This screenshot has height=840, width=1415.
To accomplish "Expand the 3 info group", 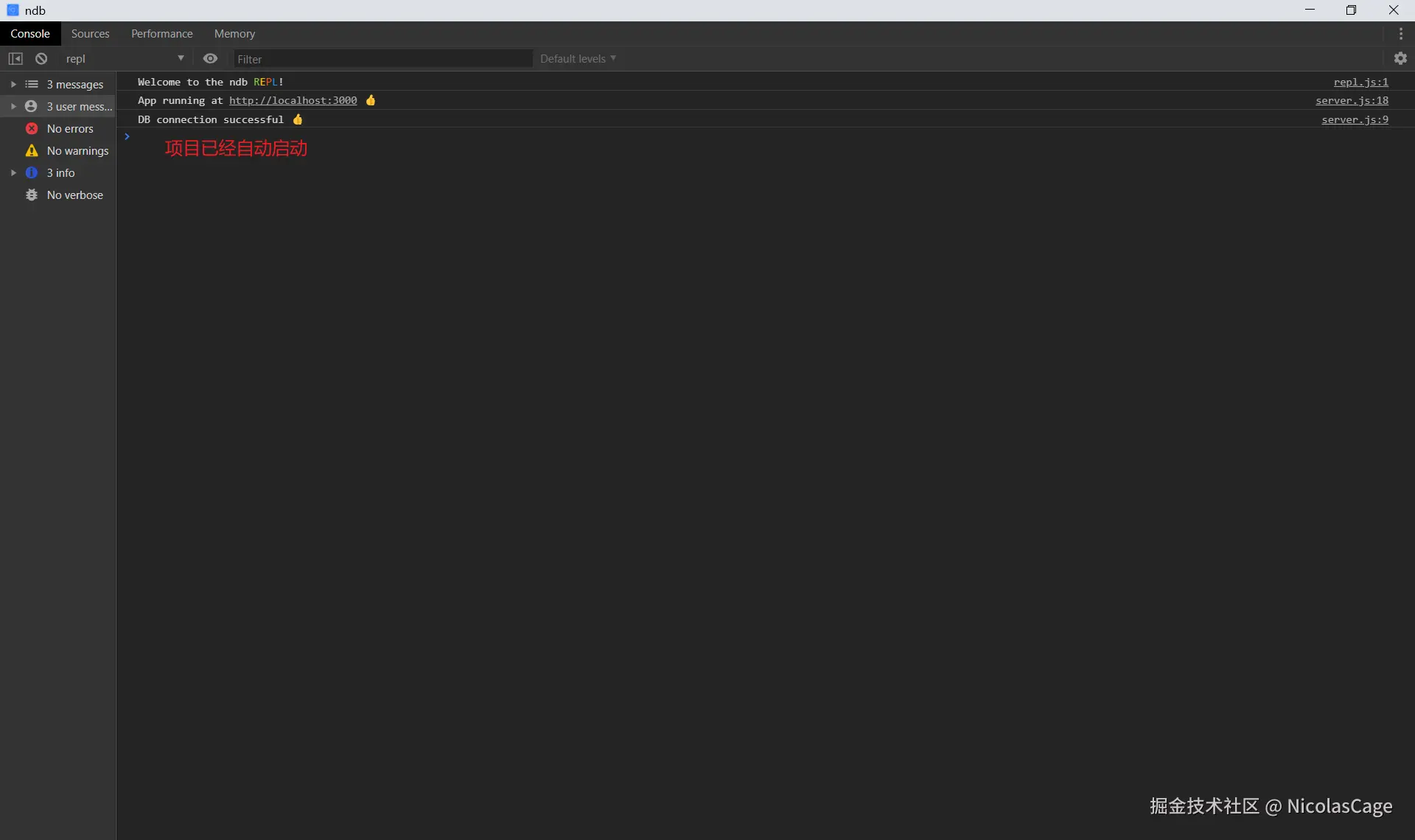I will pos(13,173).
